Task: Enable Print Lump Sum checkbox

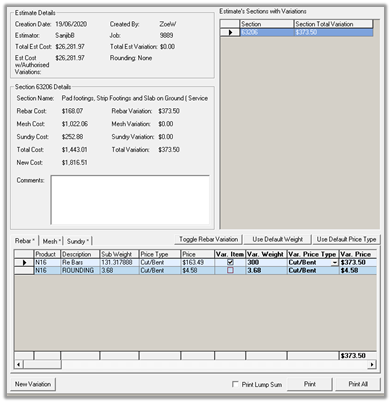Action: pos(235,384)
